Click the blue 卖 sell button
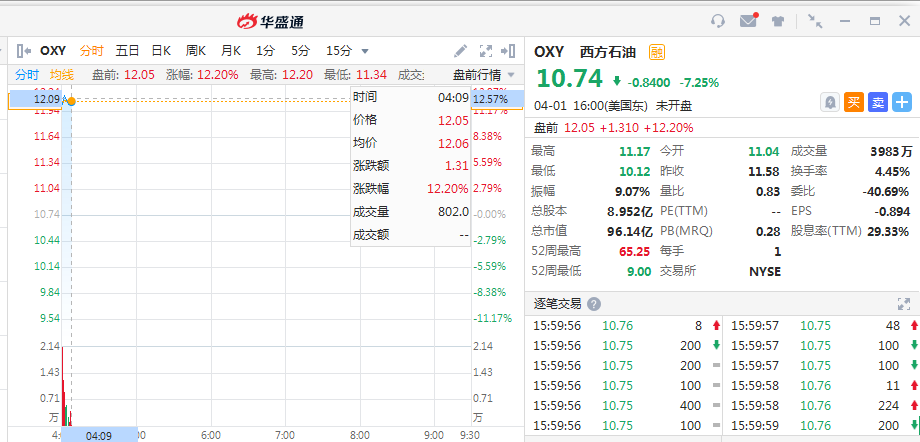Viewport: 920px width, 442px height. [x=877, y=102]
